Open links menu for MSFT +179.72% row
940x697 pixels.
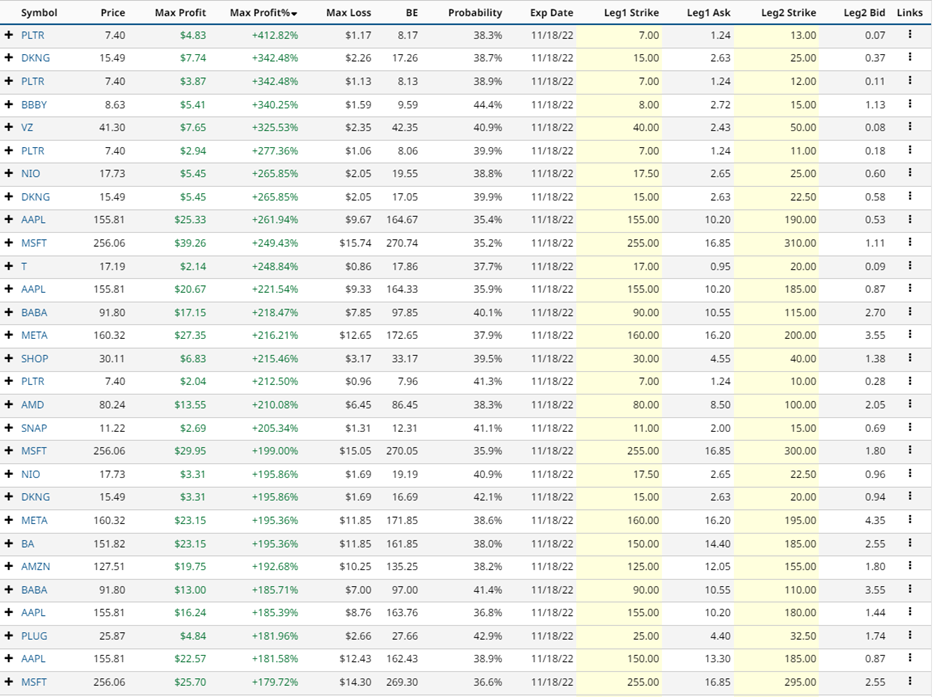(909, 682)
